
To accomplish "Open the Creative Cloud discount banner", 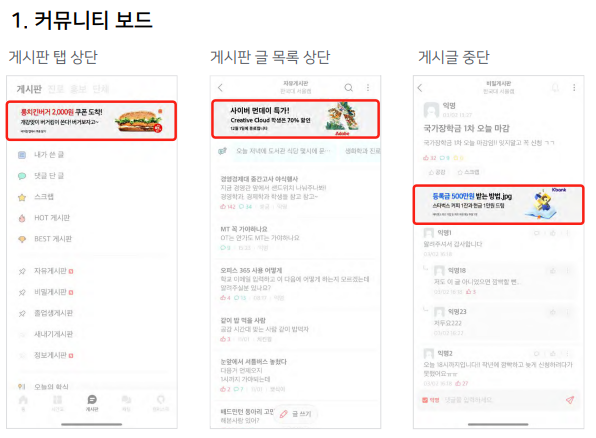I will 295,119.
